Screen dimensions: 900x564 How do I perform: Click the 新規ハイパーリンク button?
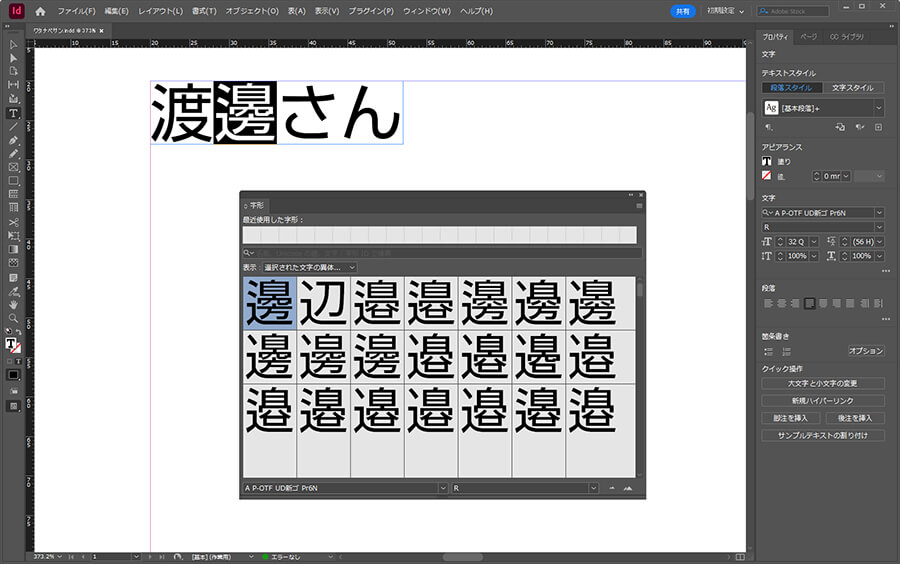coord(823,400)
